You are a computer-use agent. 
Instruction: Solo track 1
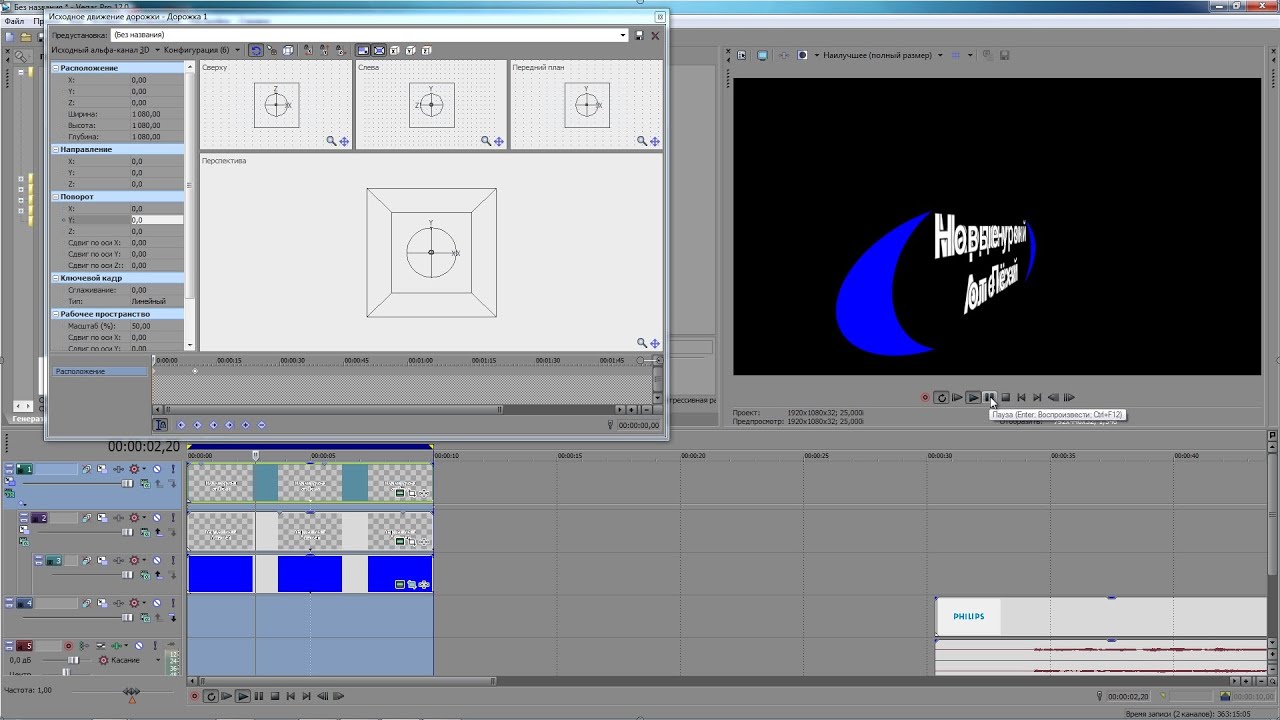point(173,469)
